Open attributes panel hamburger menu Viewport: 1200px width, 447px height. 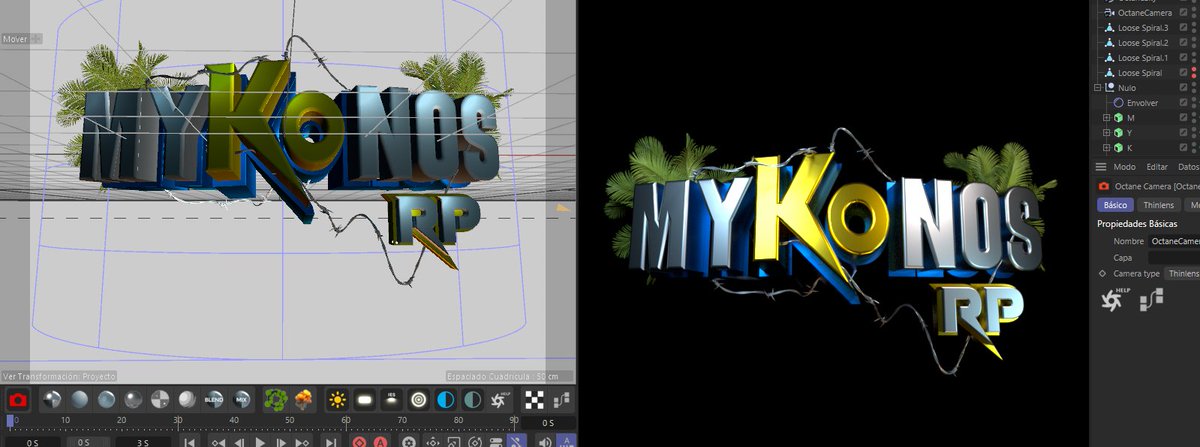tap(1101, 167)
